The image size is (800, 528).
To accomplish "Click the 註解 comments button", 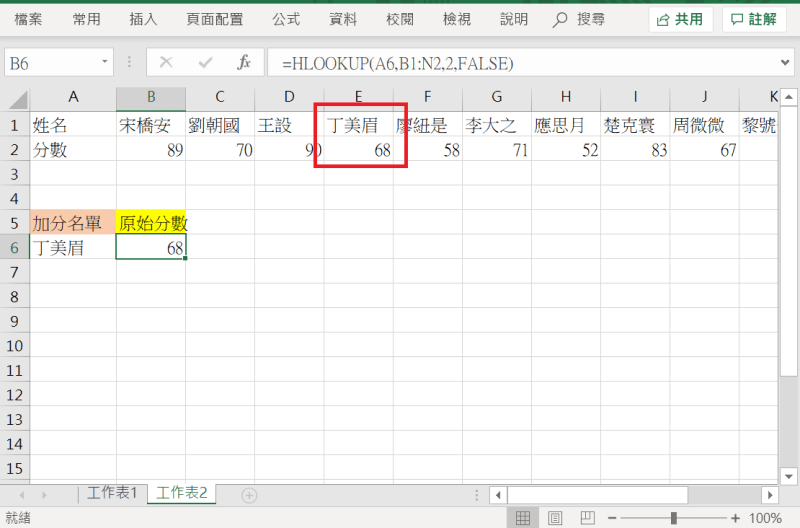I will coord(754,19).
